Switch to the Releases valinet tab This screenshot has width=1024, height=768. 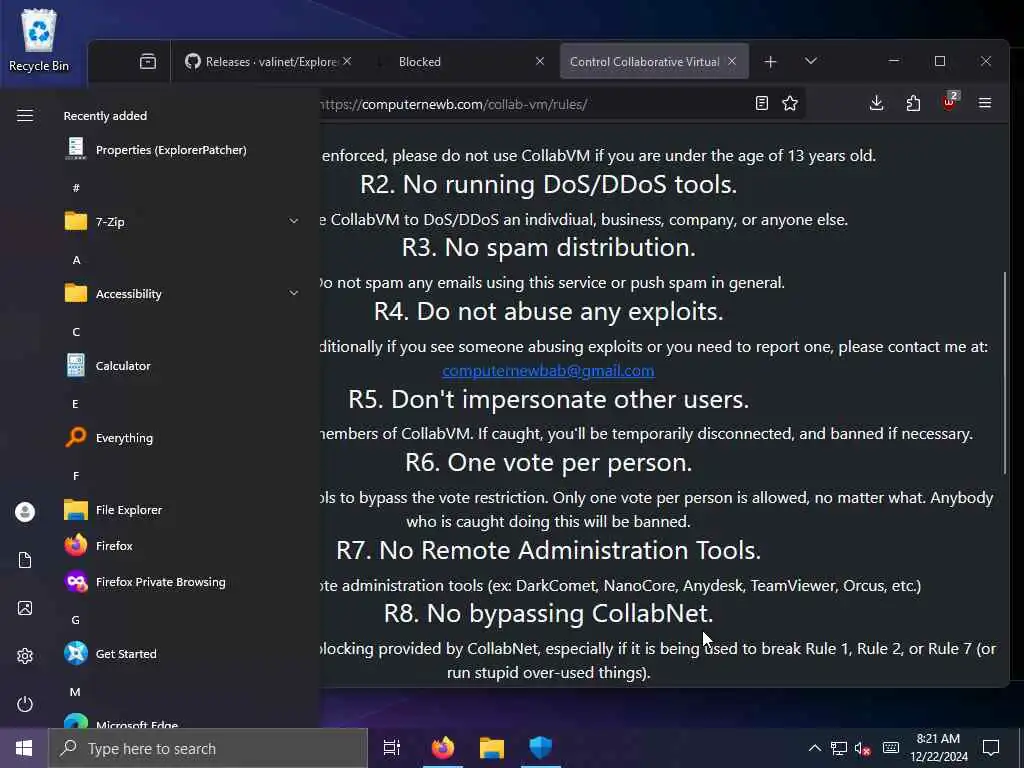261,61
